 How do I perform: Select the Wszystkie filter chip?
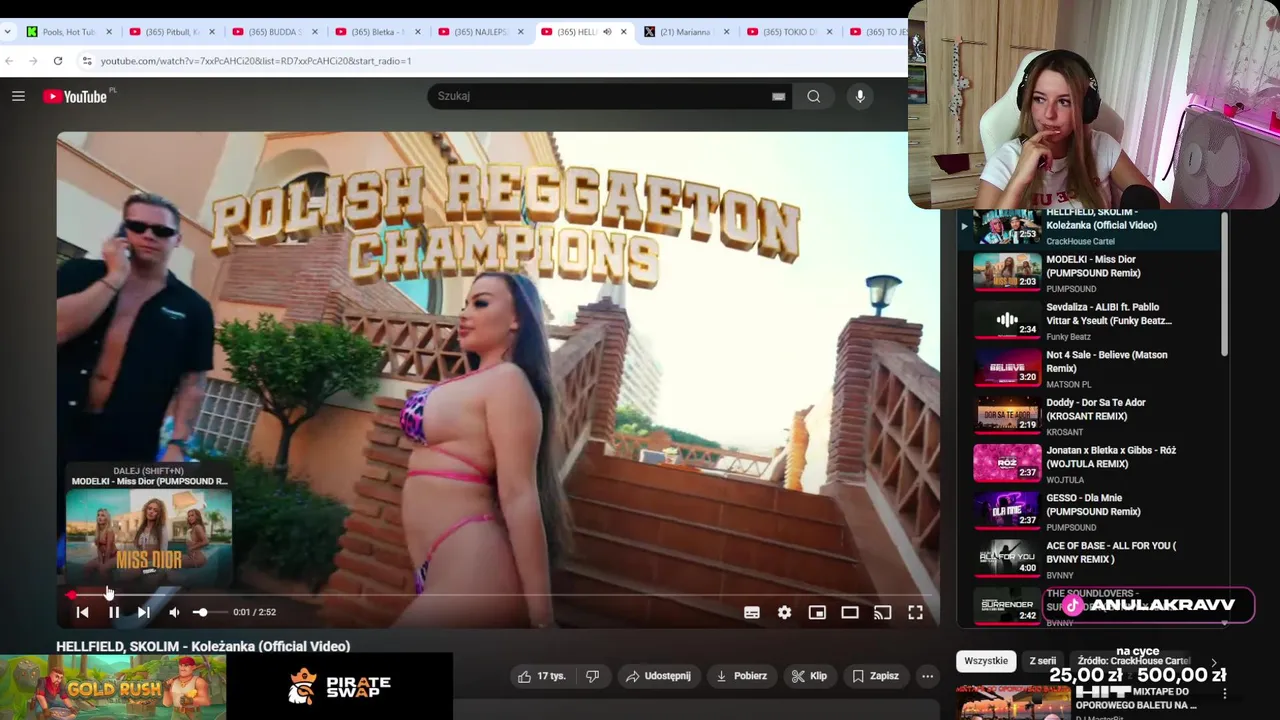pos(986,661)
